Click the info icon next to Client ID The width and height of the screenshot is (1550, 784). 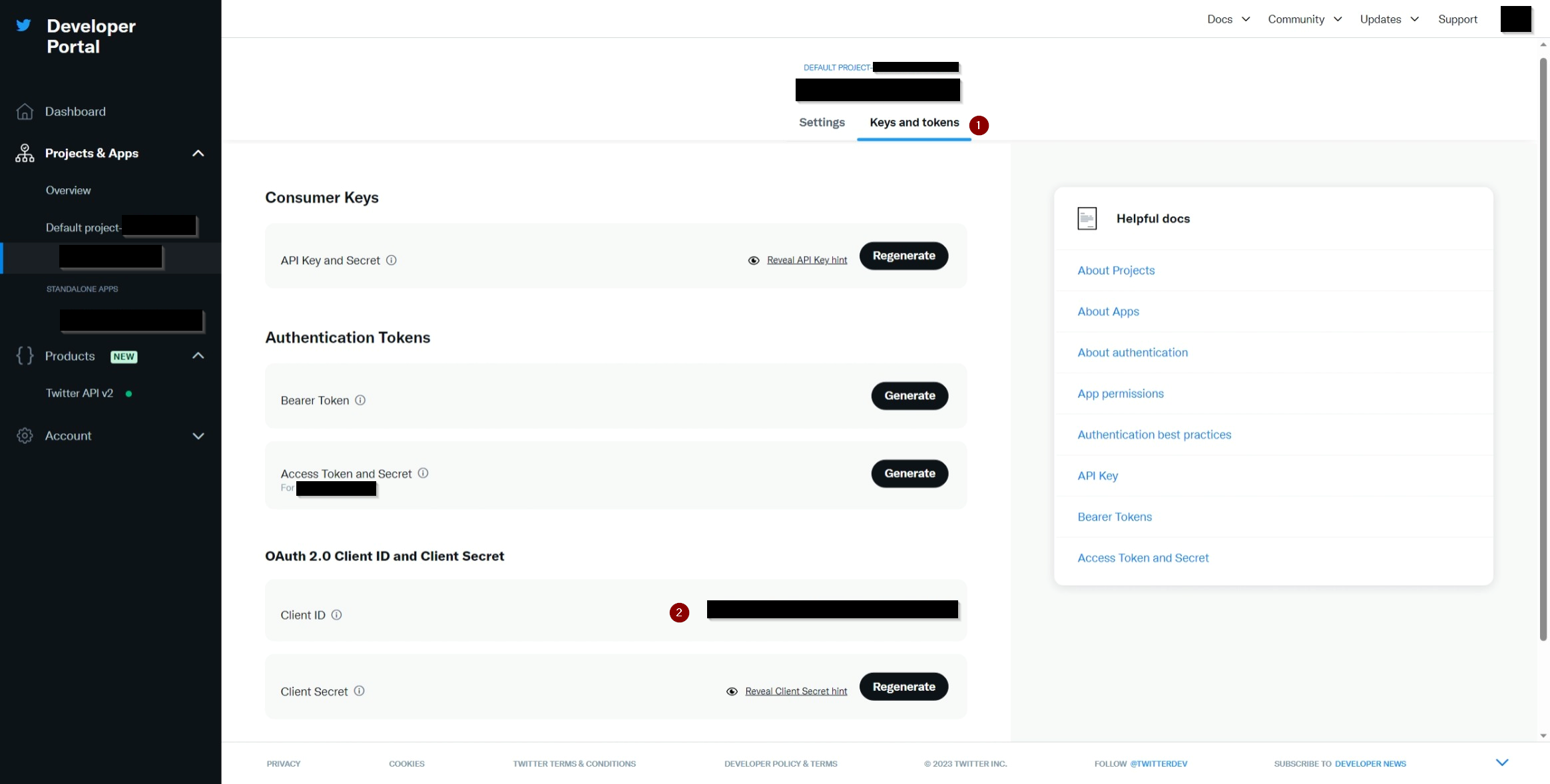click(x=337, y=615)
